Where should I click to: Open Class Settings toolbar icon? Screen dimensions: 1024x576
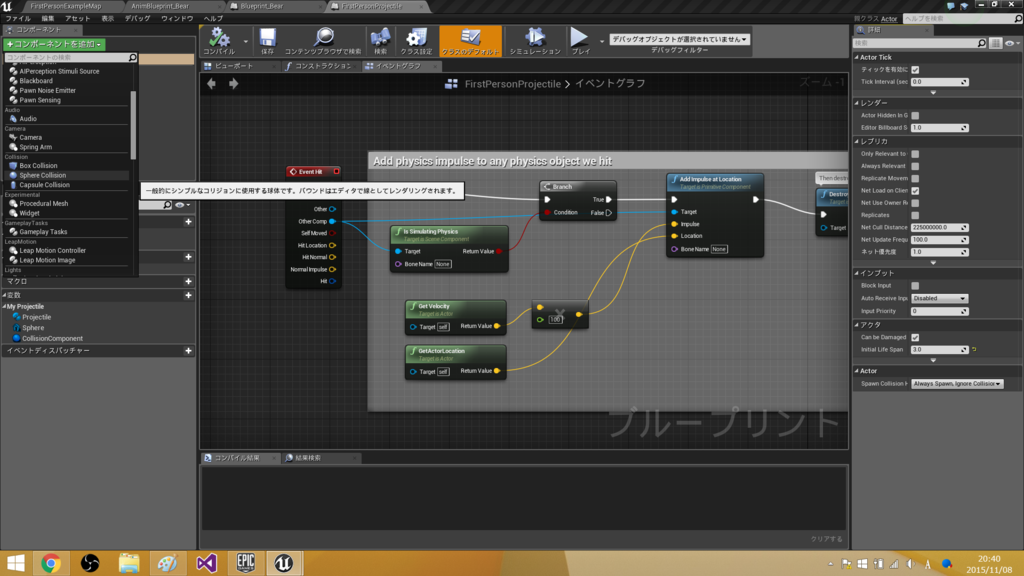click(x=416, y=40)
